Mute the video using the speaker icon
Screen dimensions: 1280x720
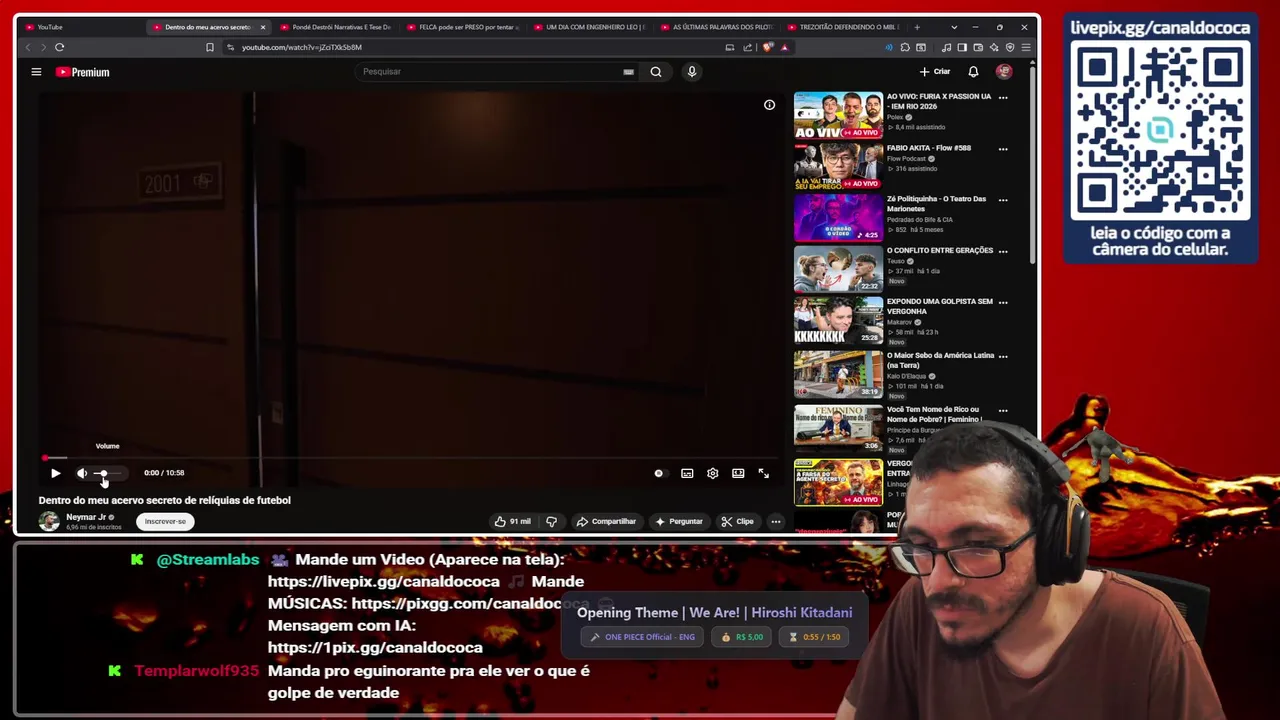point(82,473)
